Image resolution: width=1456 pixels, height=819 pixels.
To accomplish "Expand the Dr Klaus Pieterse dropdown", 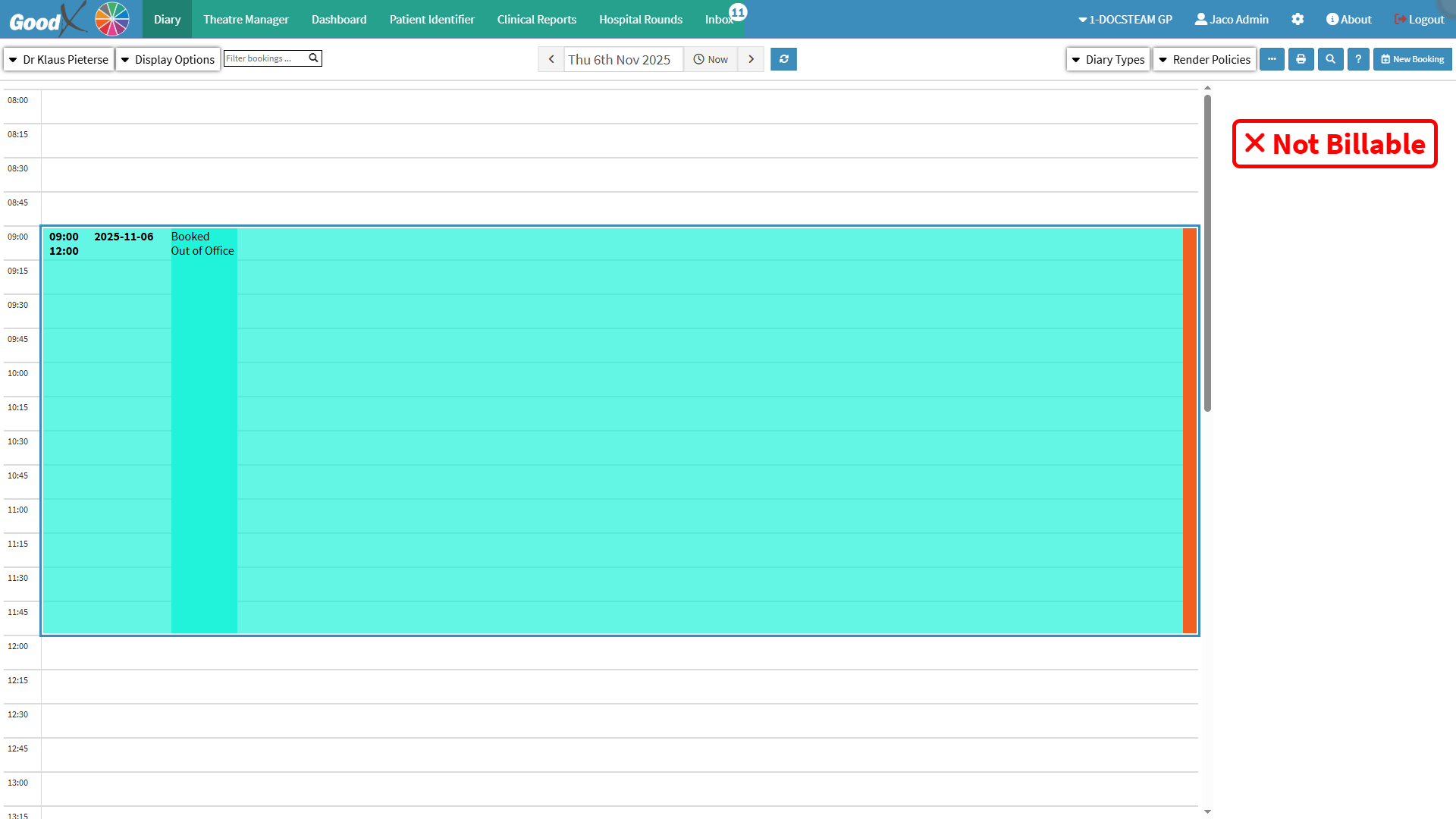I will [59, 59].
